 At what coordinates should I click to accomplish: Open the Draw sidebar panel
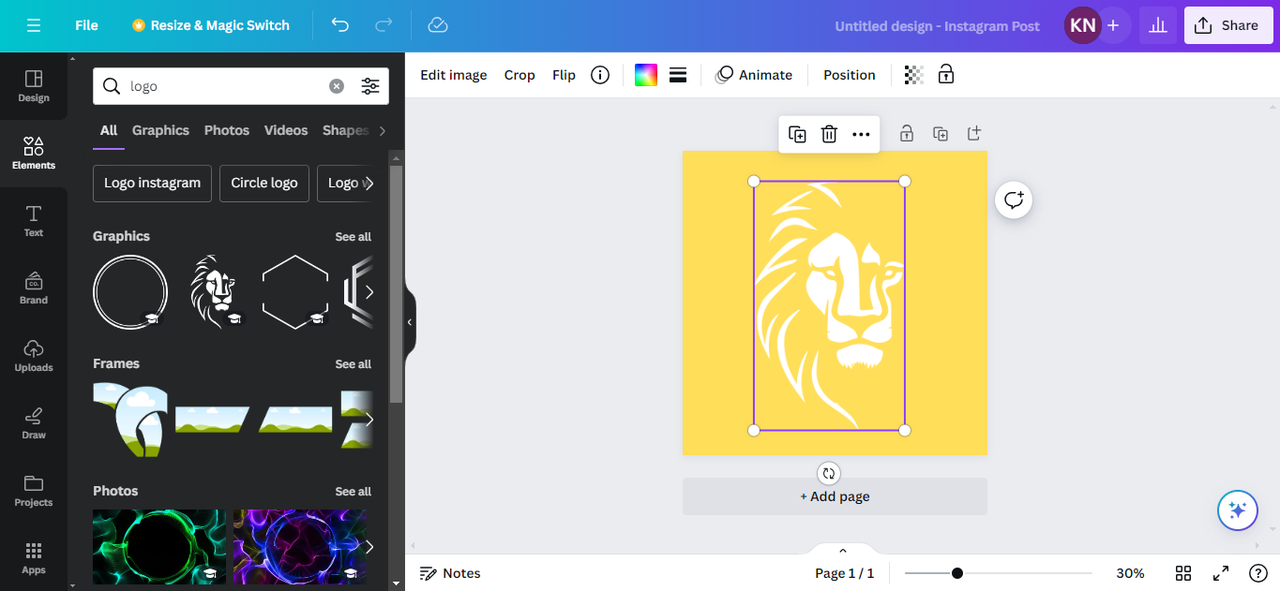coord(33,423)
